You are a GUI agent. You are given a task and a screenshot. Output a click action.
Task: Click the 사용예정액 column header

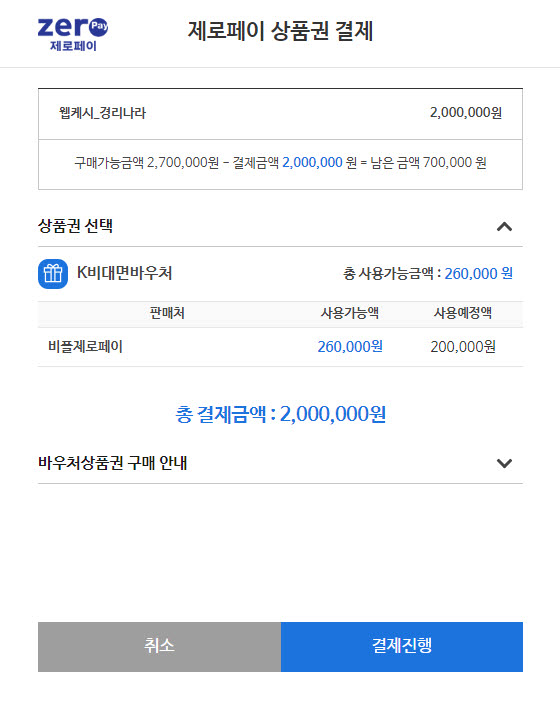coord(463,313)
